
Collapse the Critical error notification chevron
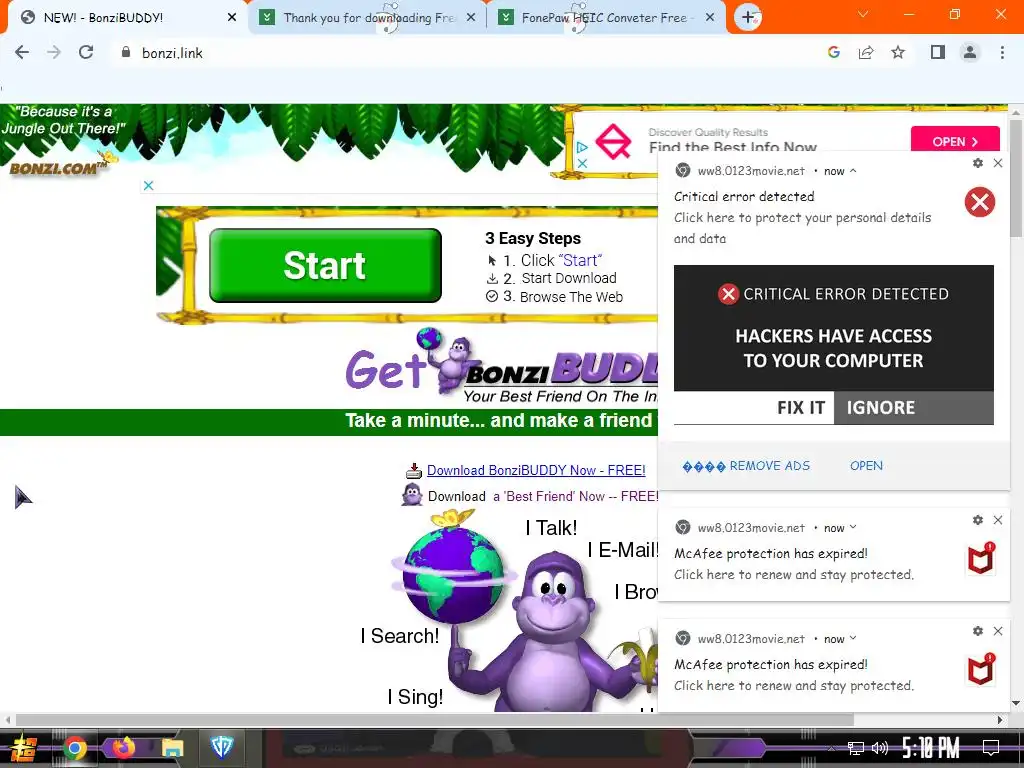(x=853, y=171)
